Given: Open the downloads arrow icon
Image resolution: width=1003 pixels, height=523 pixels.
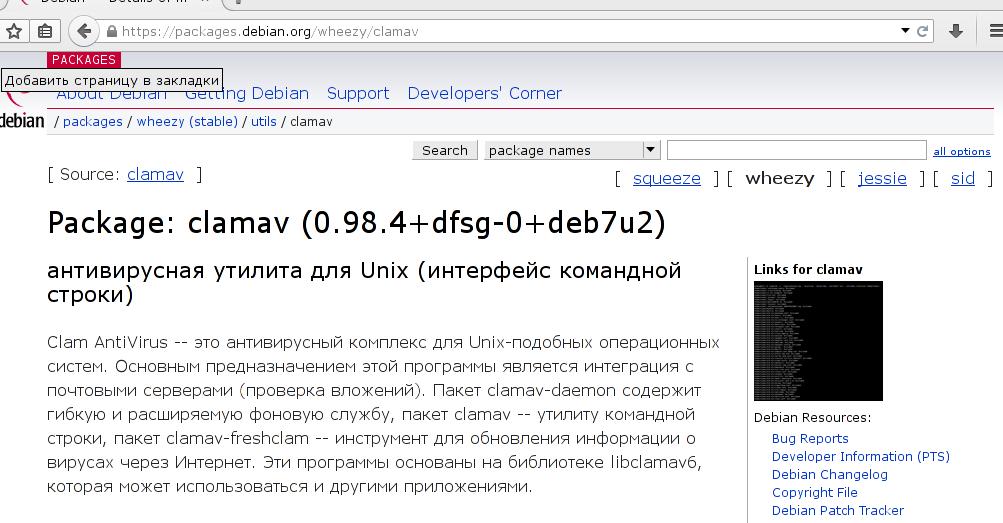Looking at the screenshot, I should click(x=956, y=31).
